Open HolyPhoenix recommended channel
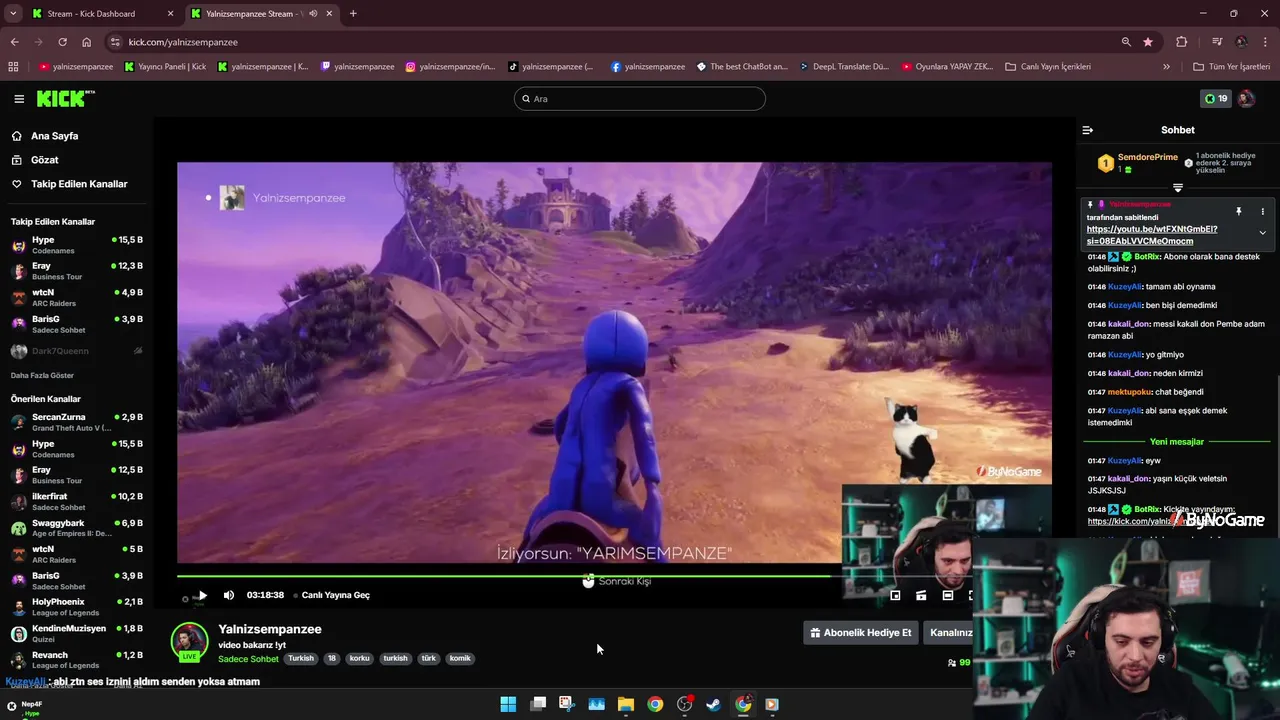This screenshot has width=1280, height=720. [x=77, y=607]
